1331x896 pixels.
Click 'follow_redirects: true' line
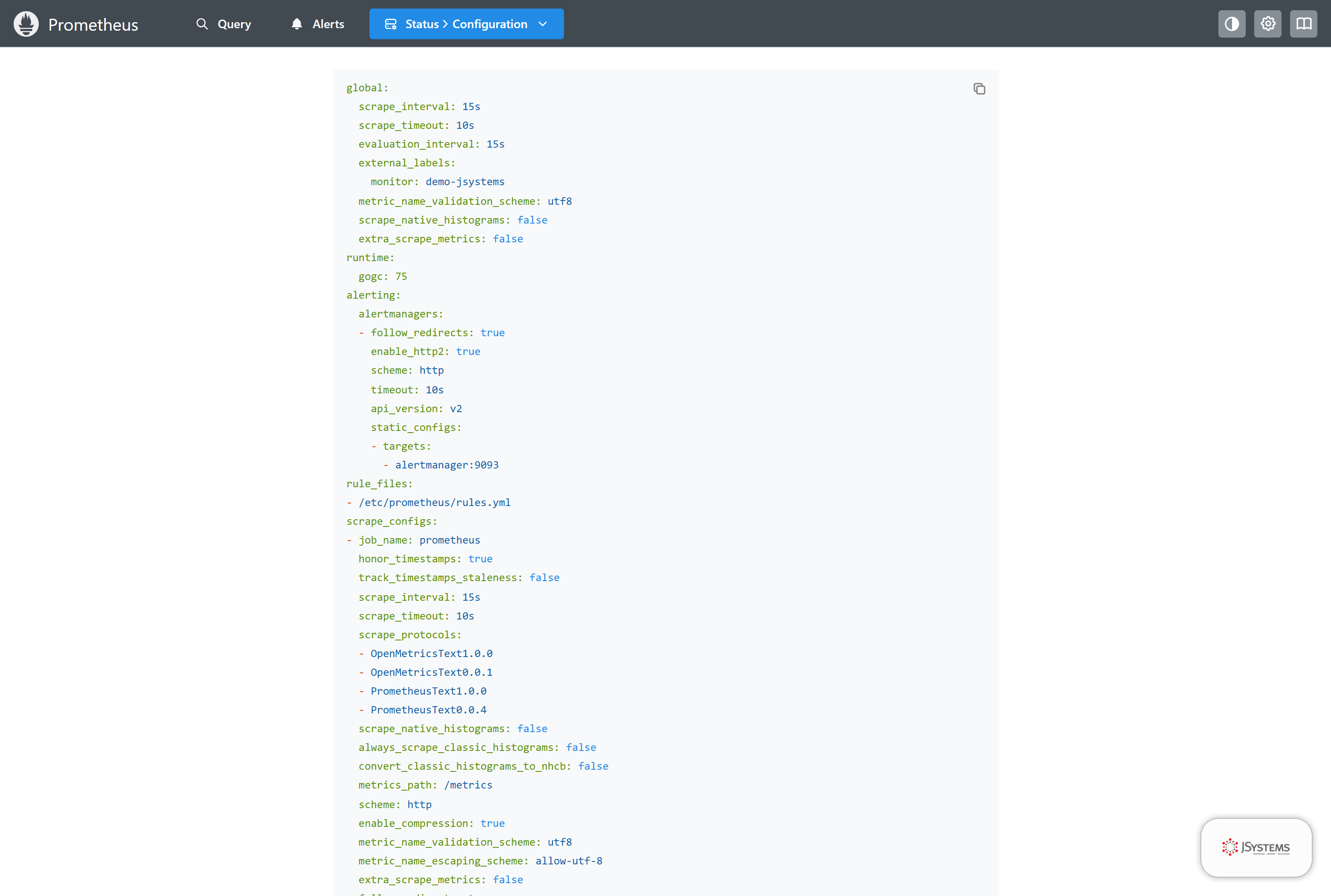point(438,332)
